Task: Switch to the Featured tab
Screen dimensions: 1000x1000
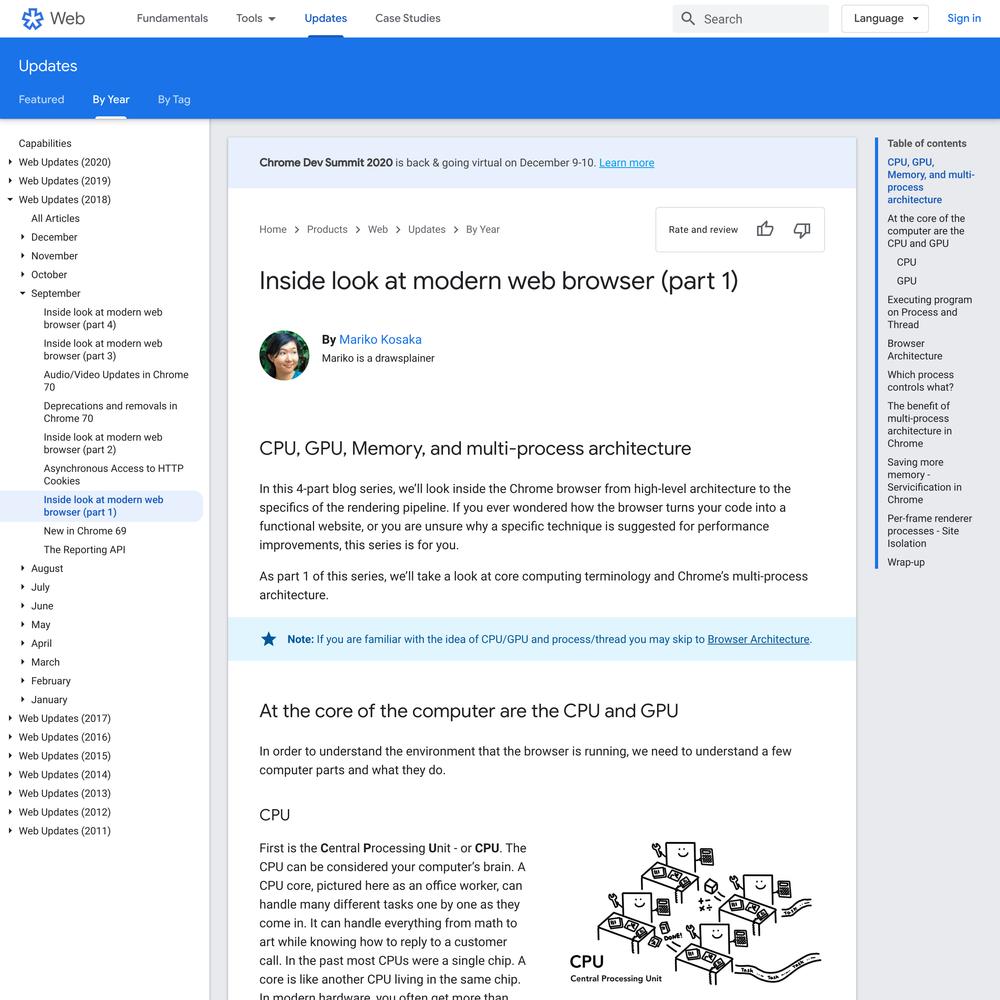Action: pos(41,99)
